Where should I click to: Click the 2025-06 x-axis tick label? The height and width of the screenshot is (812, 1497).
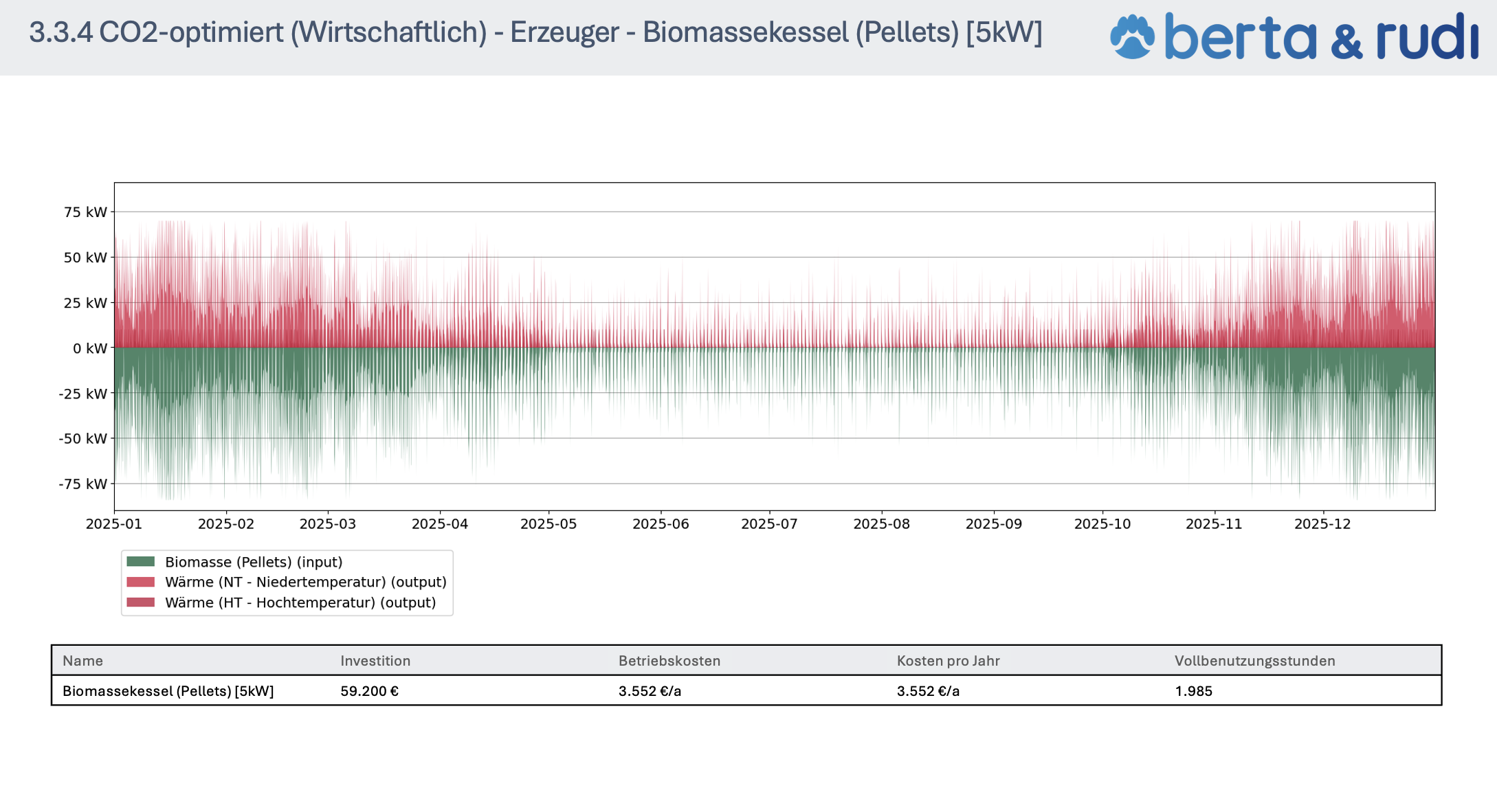point(661,524)
